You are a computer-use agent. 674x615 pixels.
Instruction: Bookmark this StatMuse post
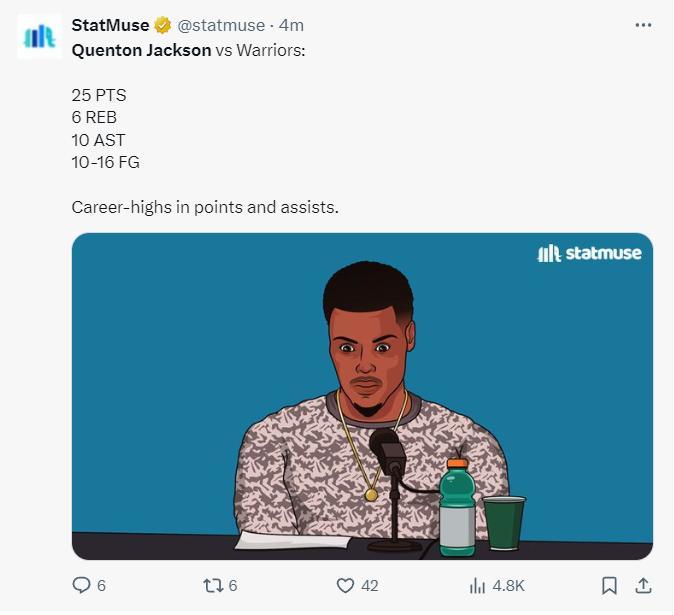[x=610, y=585]
